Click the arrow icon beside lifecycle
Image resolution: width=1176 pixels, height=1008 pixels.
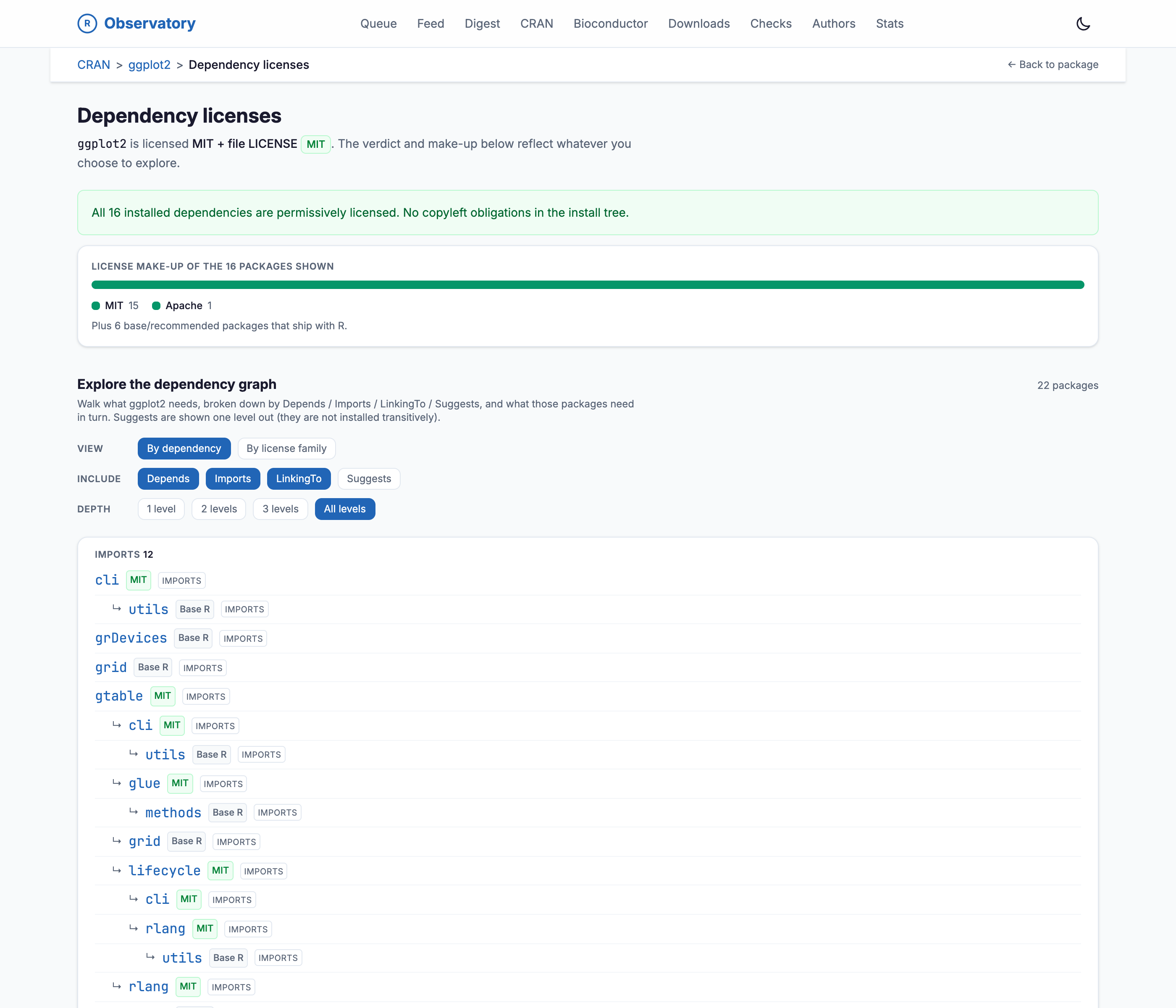point(116,870)
